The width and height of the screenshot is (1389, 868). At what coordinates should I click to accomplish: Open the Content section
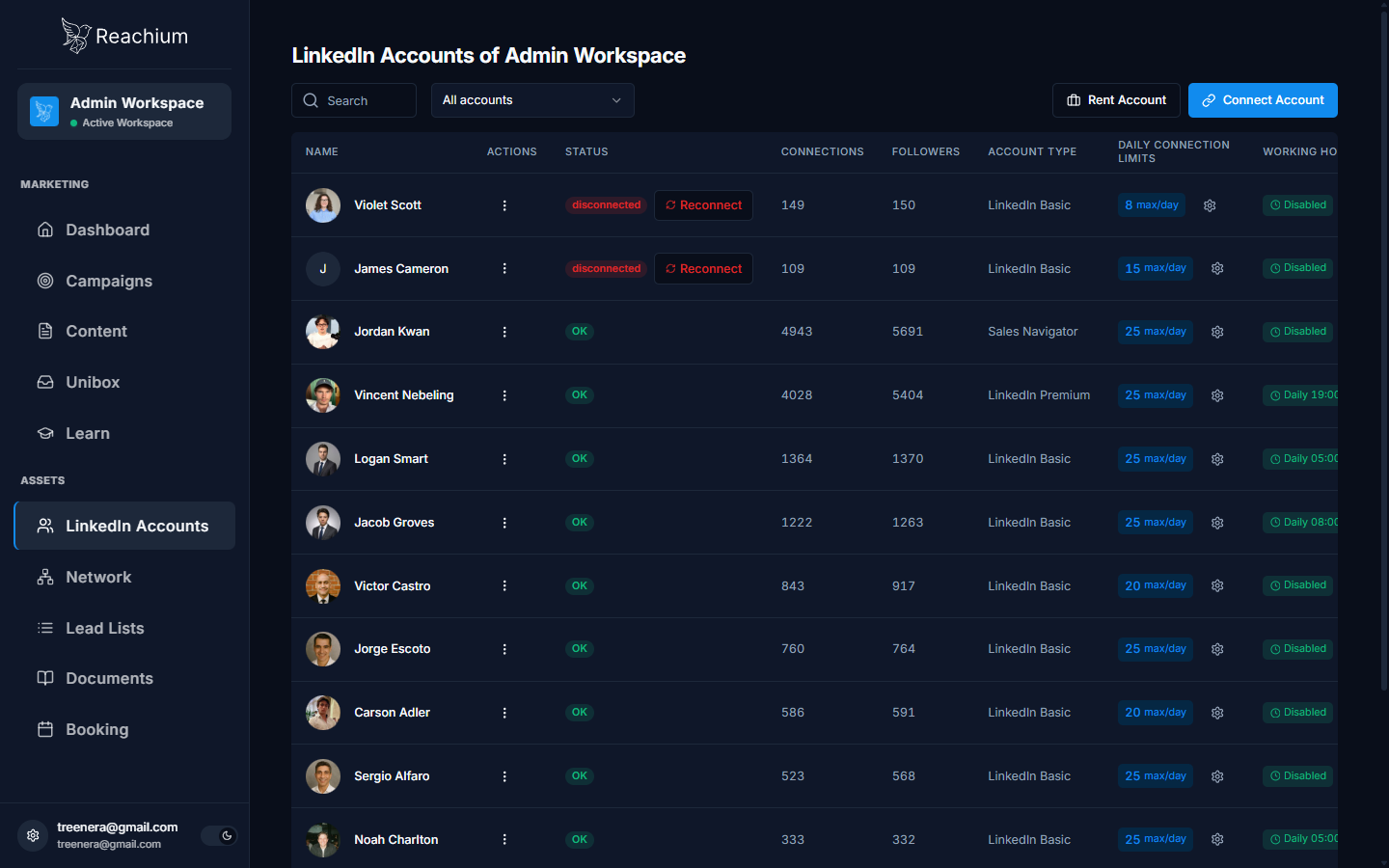click(x=124, y=331)
